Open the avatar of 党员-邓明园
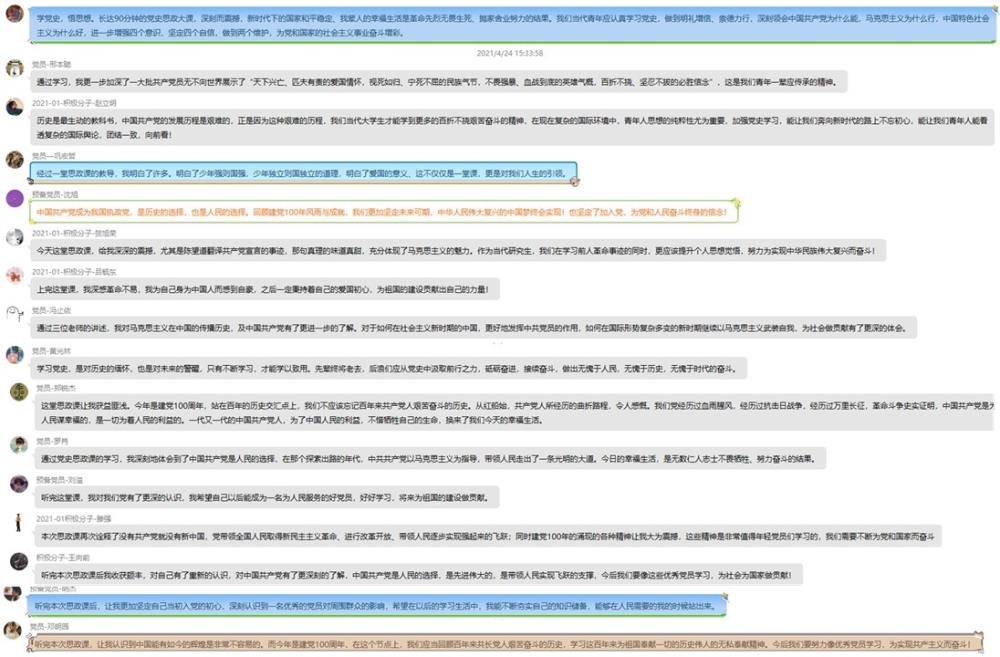The width and height of the screenshot is (1000, 657). click(x=14, y=630)
